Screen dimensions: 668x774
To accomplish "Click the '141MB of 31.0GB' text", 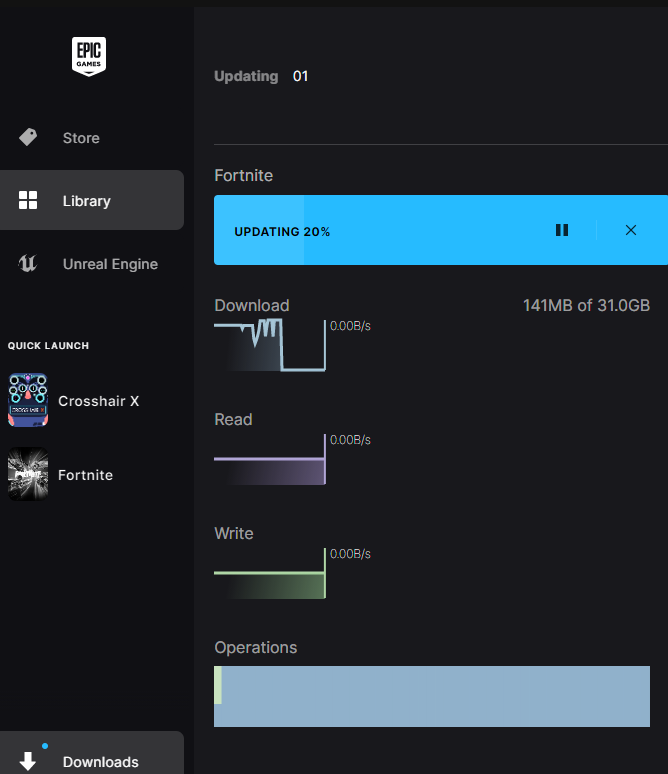I will point(587,305).
